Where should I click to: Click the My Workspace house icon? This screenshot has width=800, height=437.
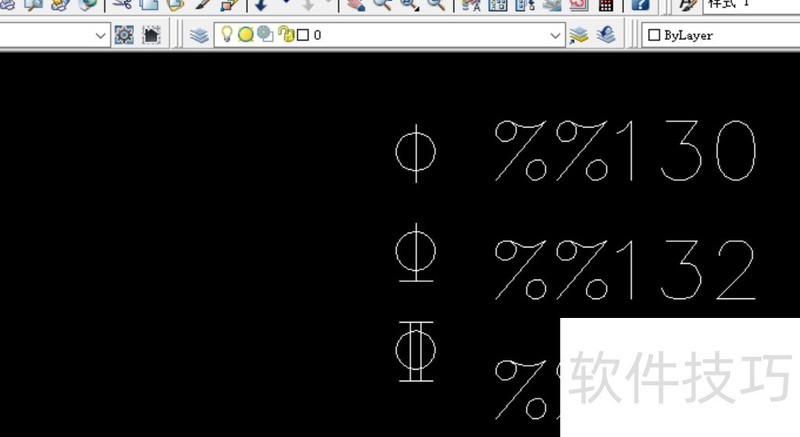coord(151,35)
